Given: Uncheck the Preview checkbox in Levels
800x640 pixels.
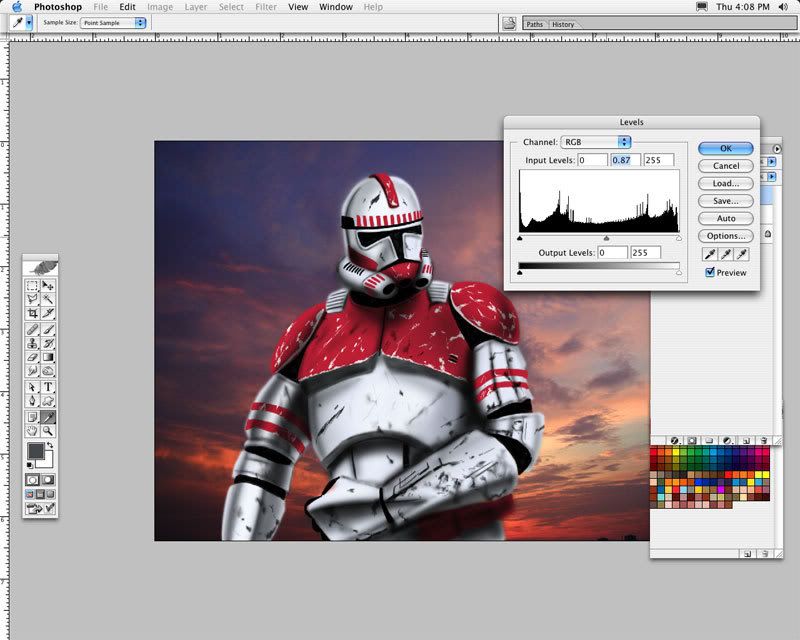Looking at the screenshot, I should coord(710,272).
